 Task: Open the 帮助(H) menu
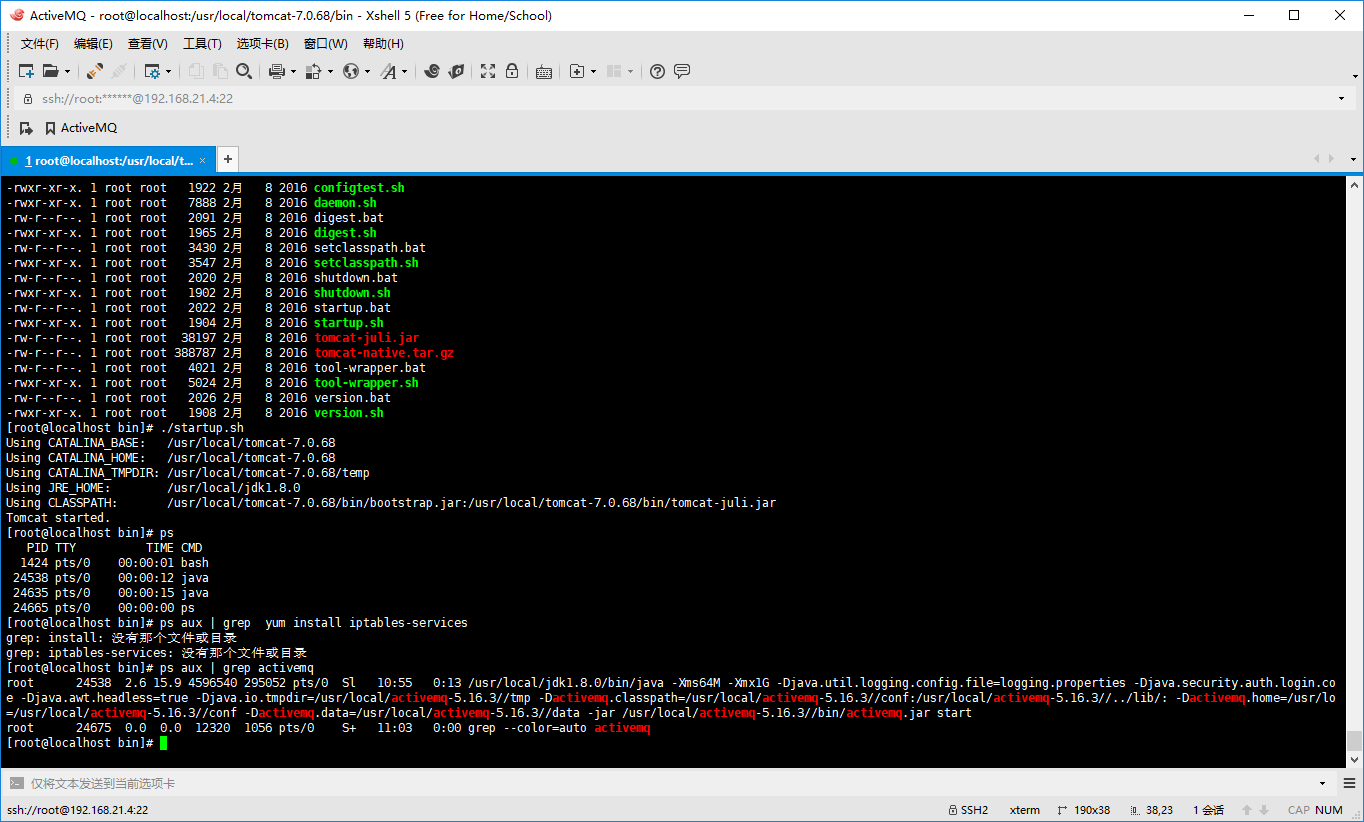click(x=383, y=44)
